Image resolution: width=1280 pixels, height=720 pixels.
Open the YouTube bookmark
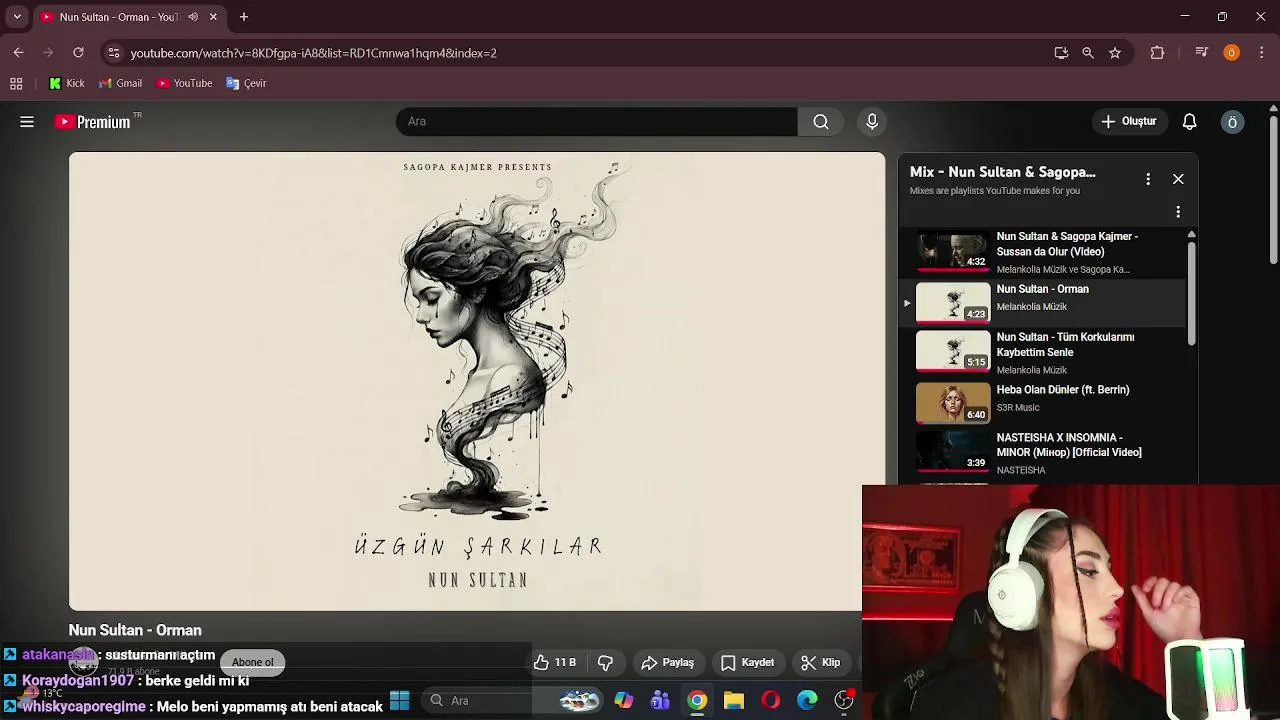pos(185,84)
